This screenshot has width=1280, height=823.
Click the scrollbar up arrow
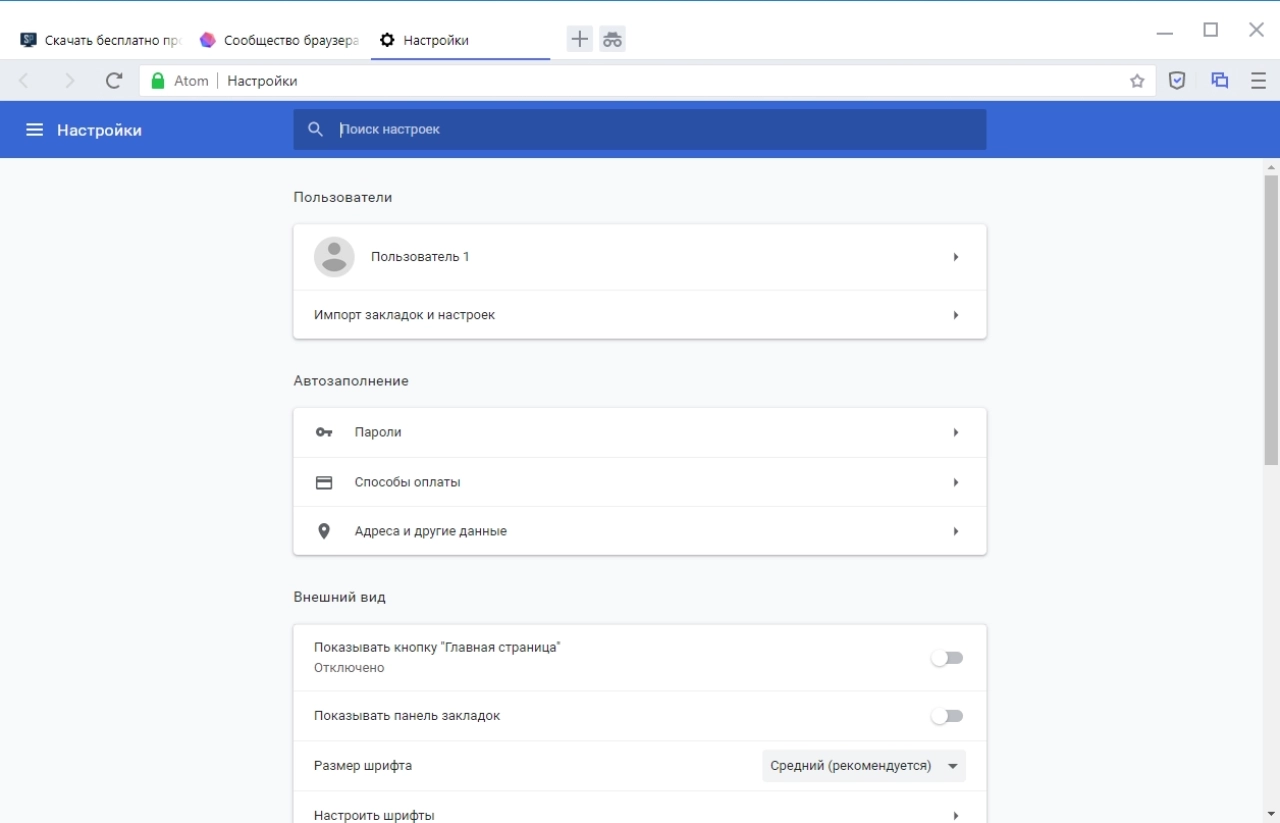coord(1271,166)
